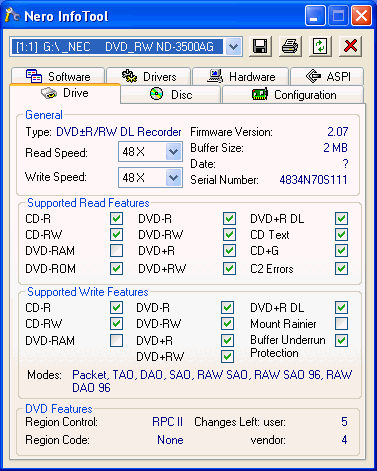Toggle DVD-RAM read feature checkbox
Viewport: 377px width, 471px height.
[x=116, y=250]
